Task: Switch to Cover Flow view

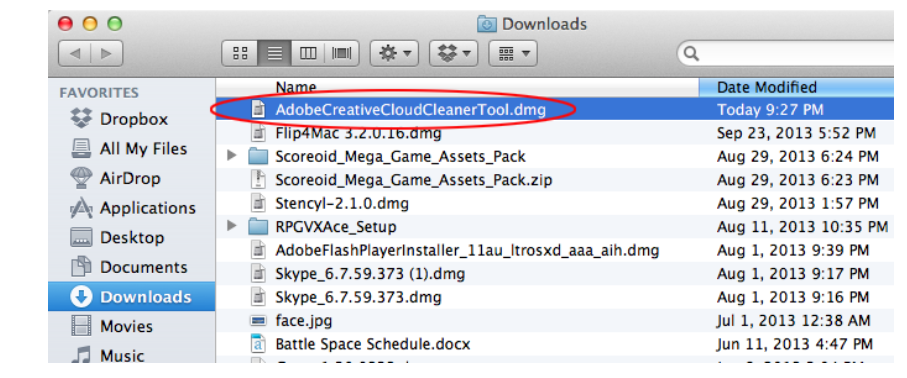Action: (x=342, y=54)
